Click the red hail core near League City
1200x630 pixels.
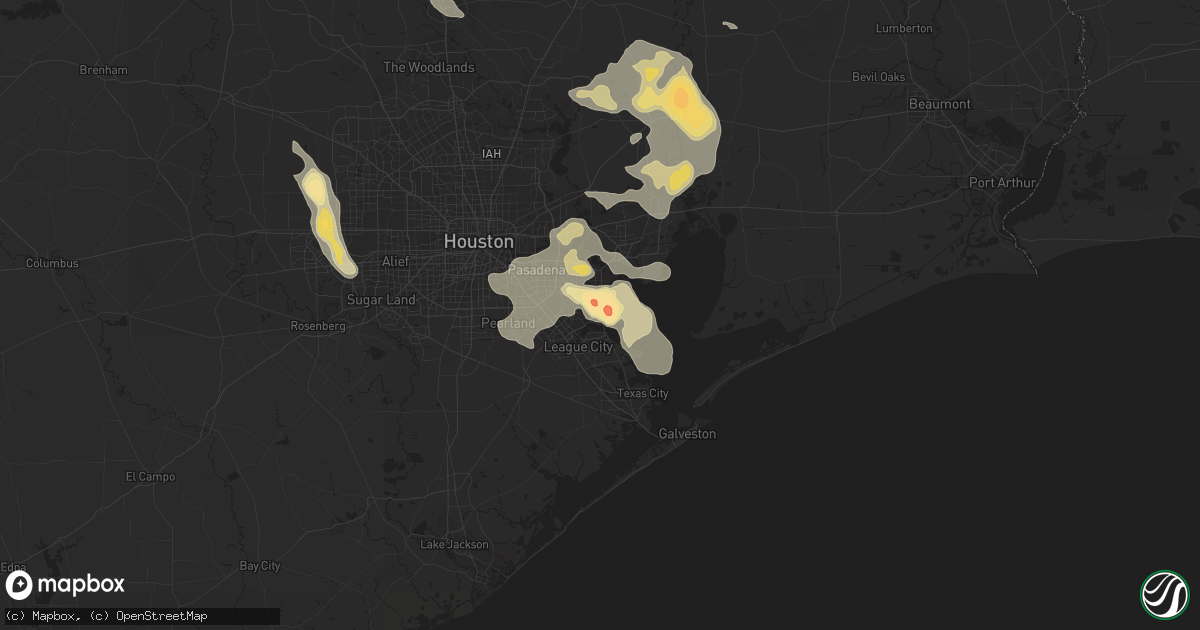[607, 311]
